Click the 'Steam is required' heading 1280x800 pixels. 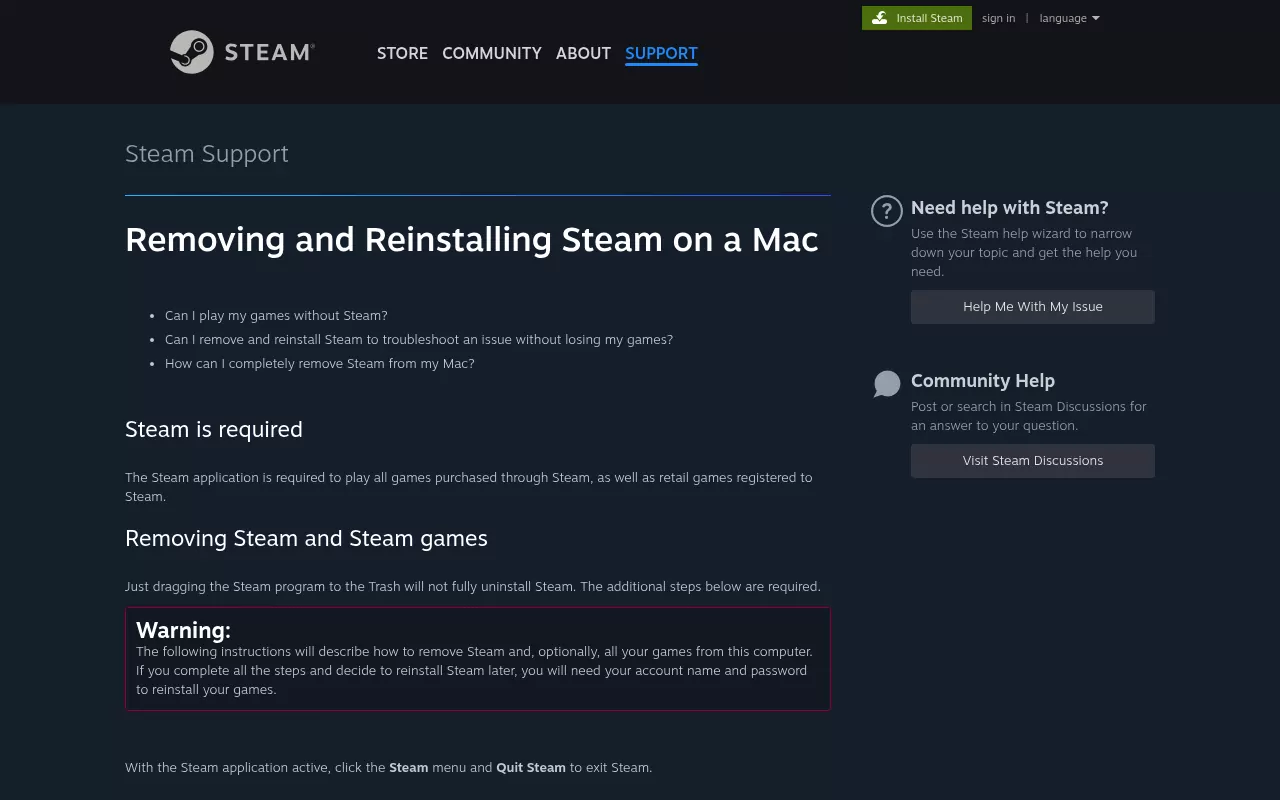(214, 430)
